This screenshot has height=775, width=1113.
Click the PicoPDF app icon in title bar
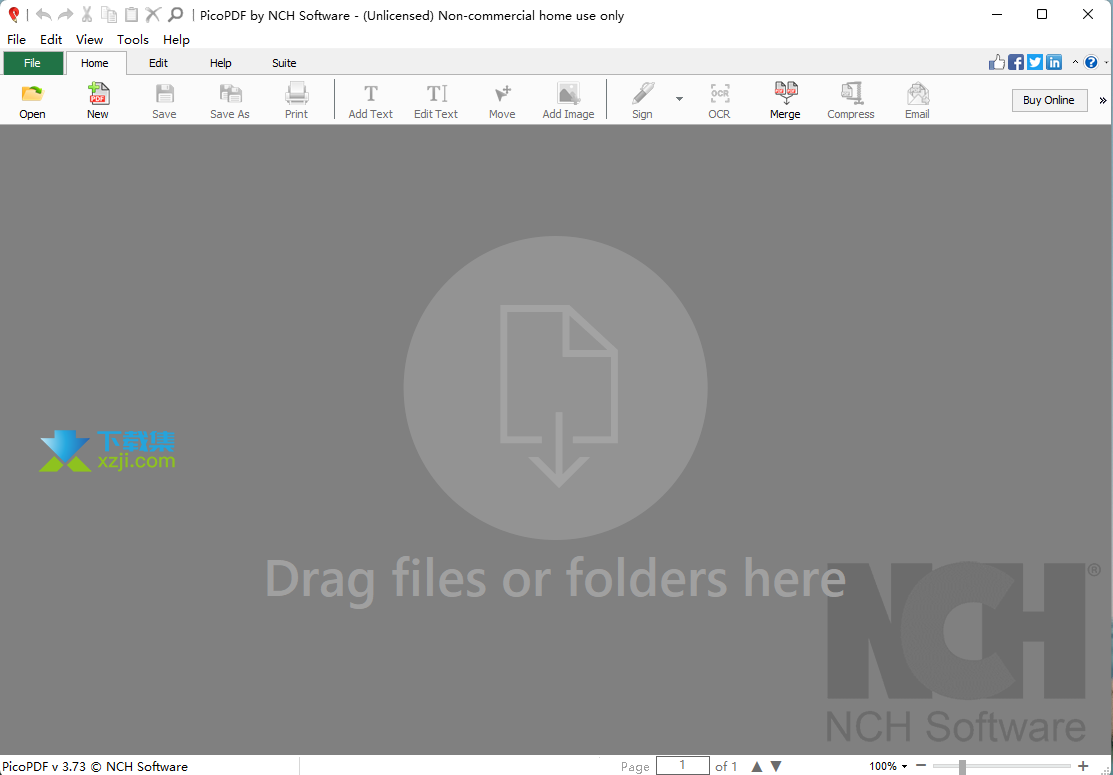(13, 14)
